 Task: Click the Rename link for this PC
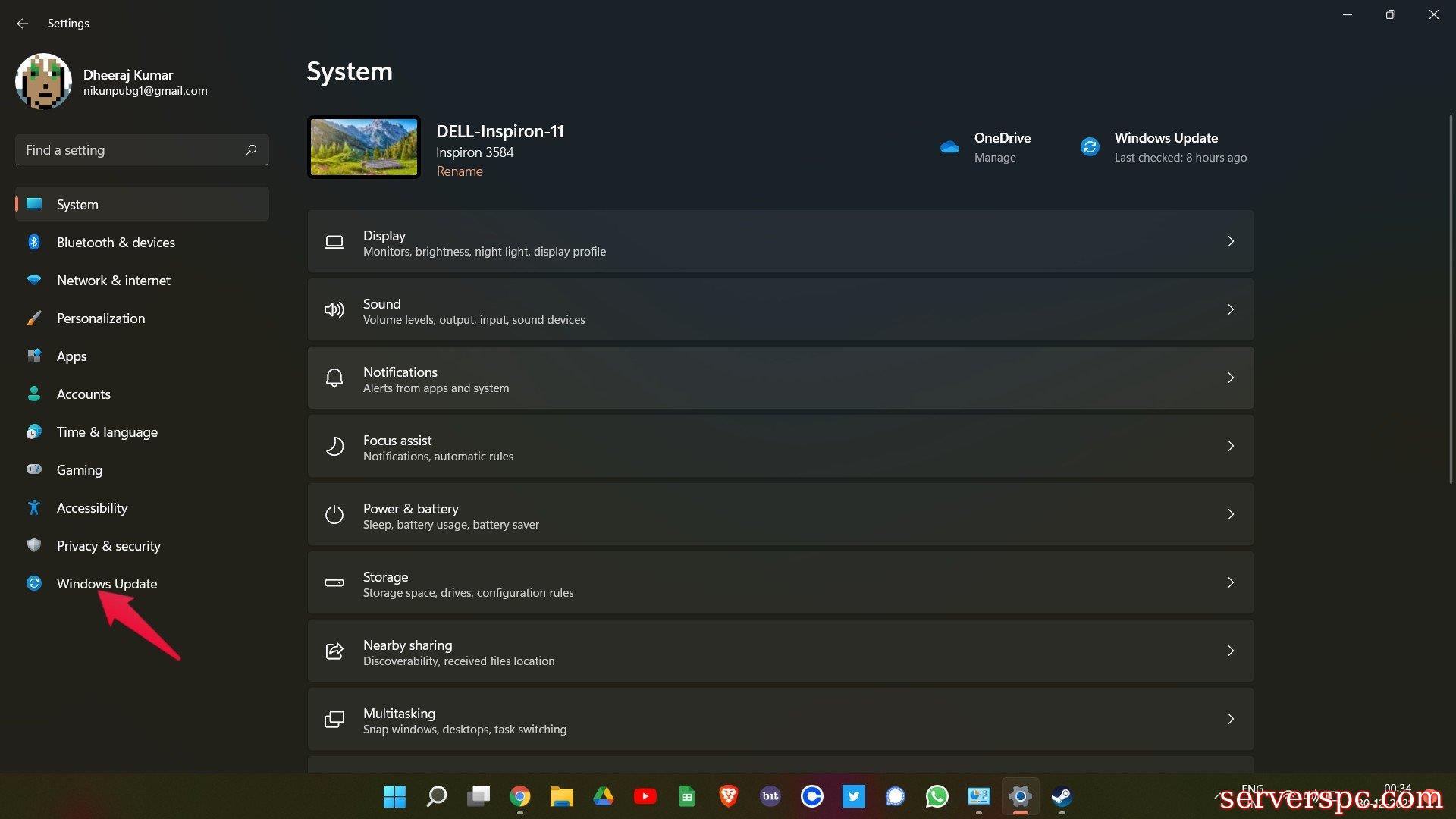tap(460, 171)
